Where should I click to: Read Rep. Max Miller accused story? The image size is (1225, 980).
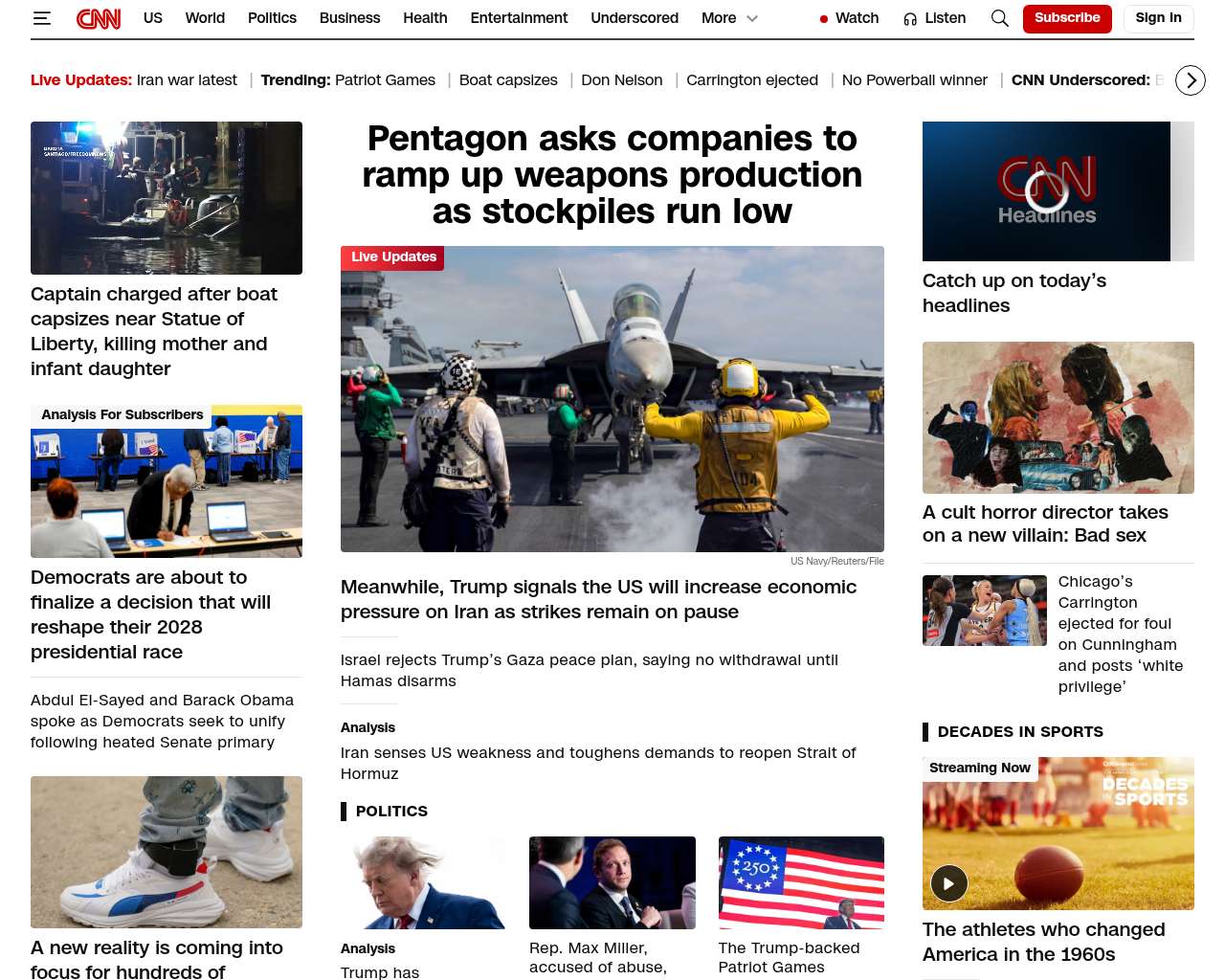(x=599, y=957)
